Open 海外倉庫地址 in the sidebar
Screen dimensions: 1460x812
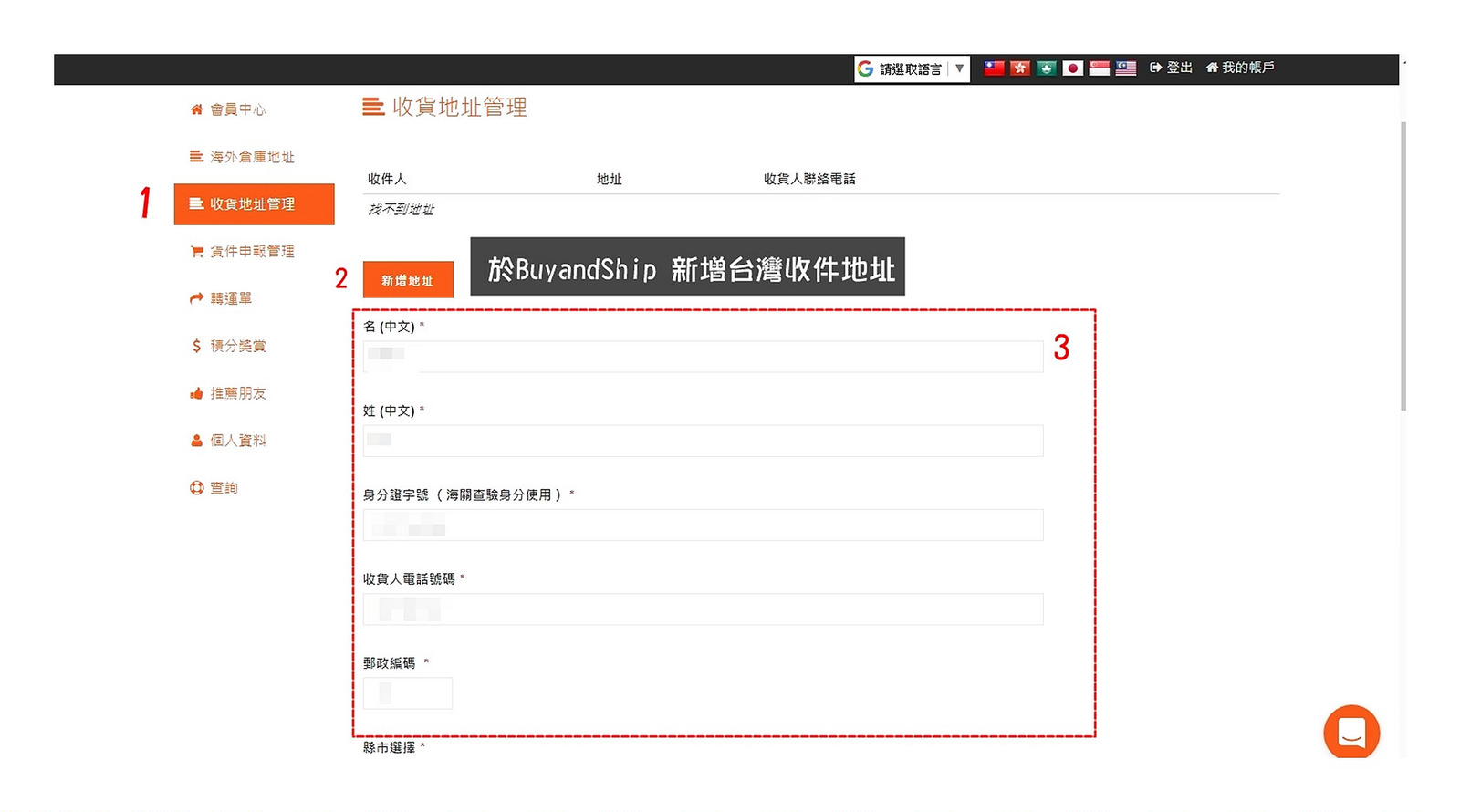[x=251, y=157]
